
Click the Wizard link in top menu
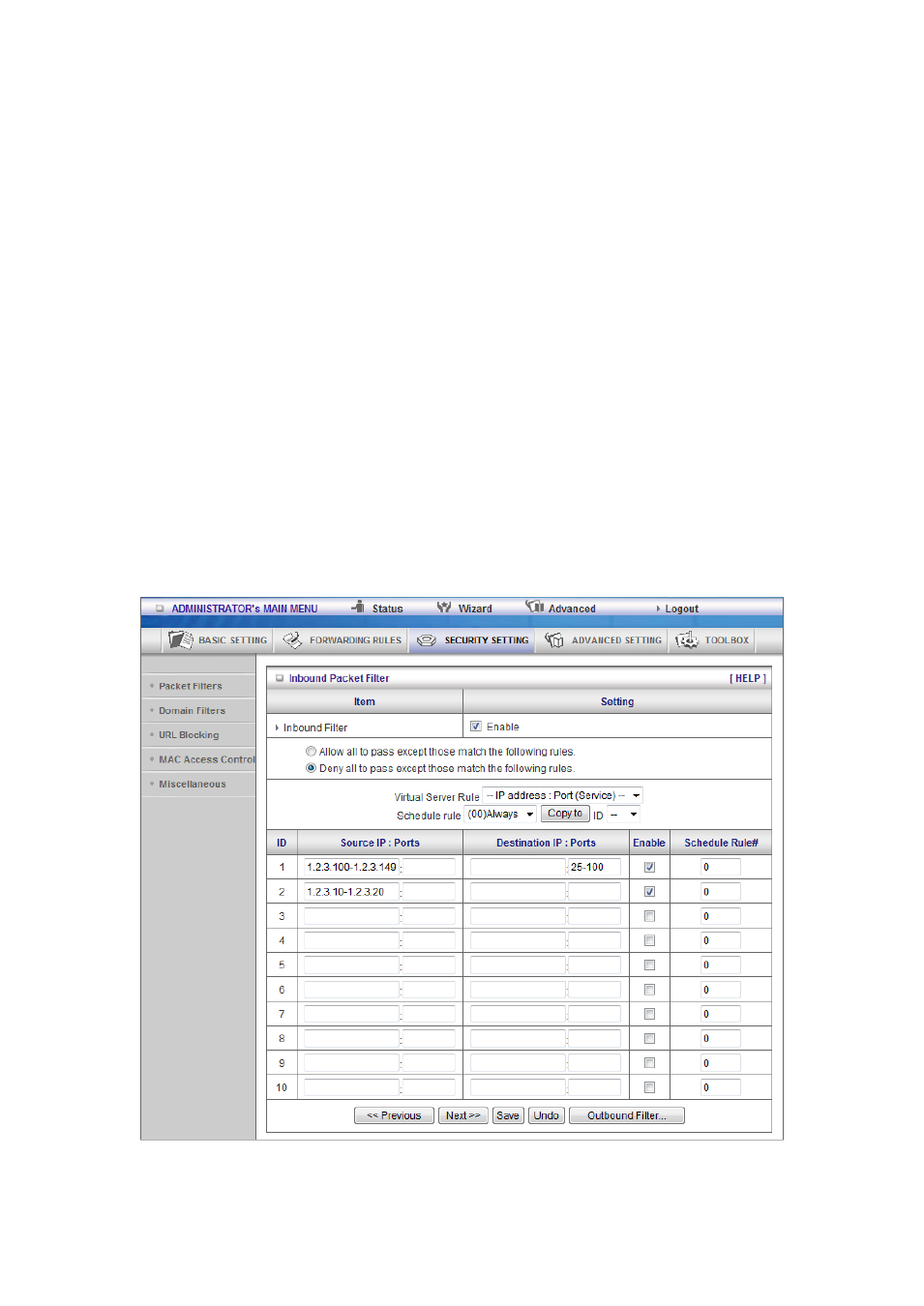coord(475,608)
